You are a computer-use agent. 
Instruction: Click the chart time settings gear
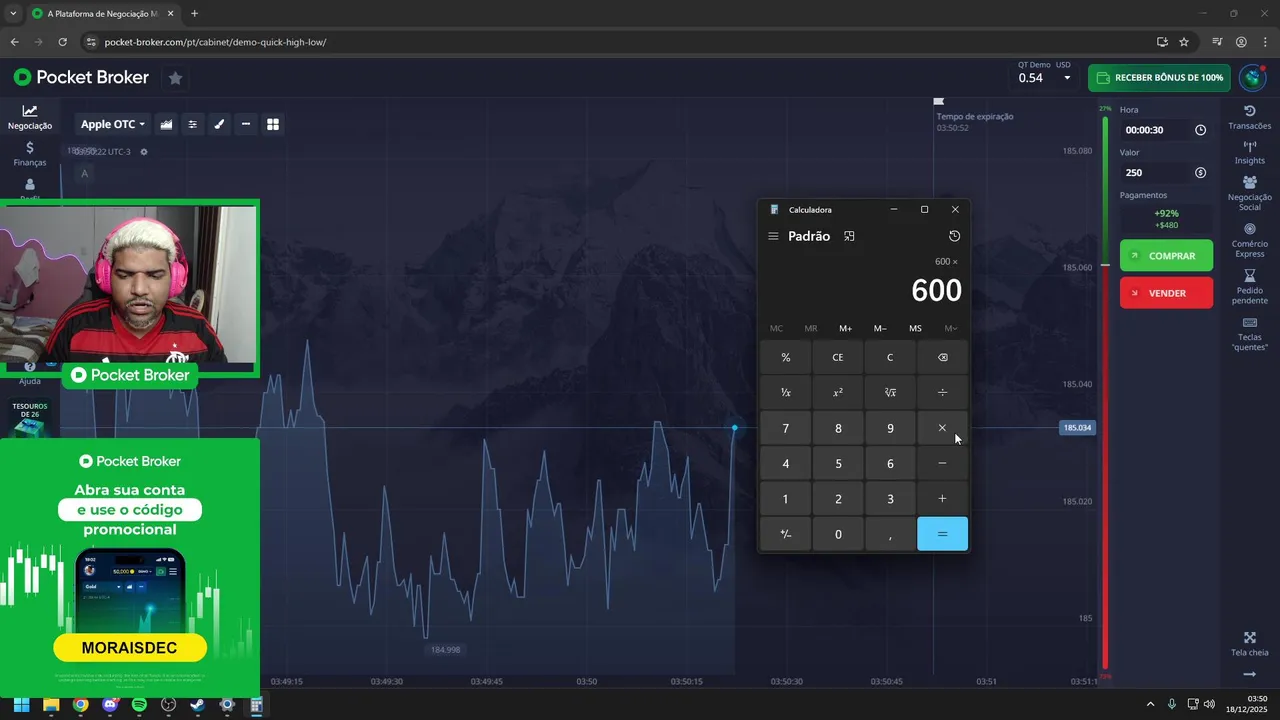click(x=144, y=152)
